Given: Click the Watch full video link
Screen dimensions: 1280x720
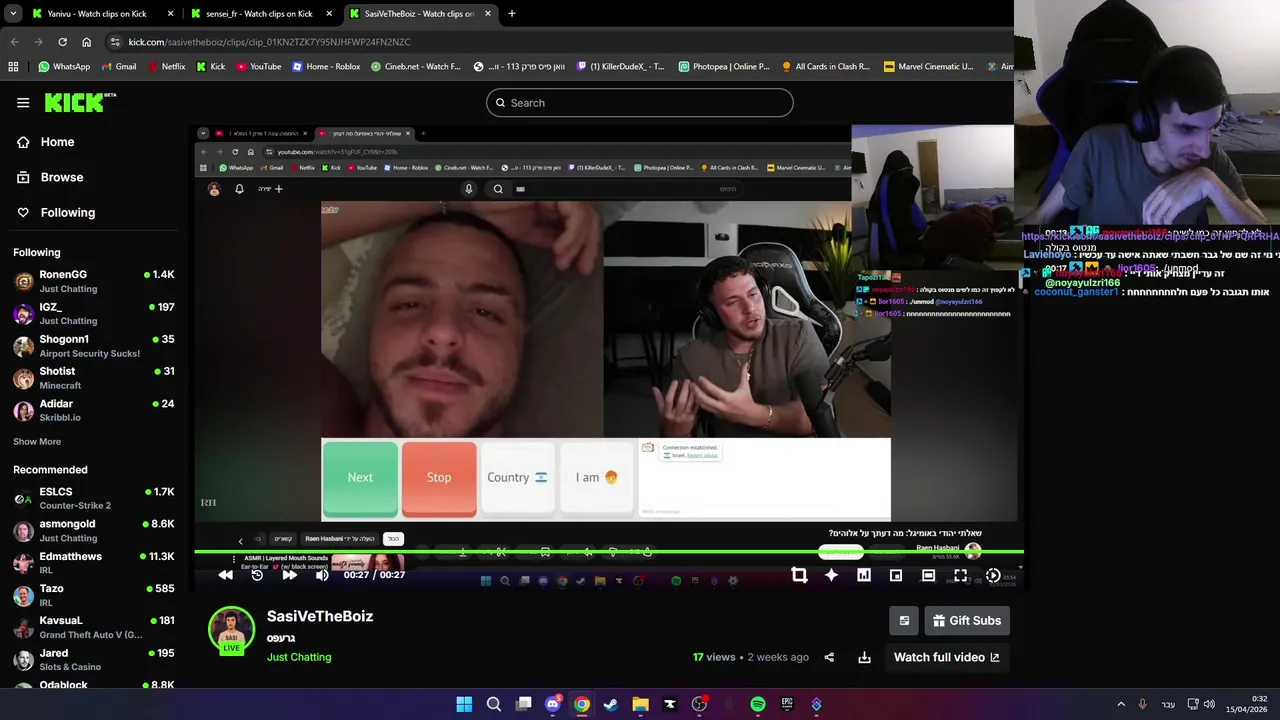Looking at the screenshot, I should [946, 657].
